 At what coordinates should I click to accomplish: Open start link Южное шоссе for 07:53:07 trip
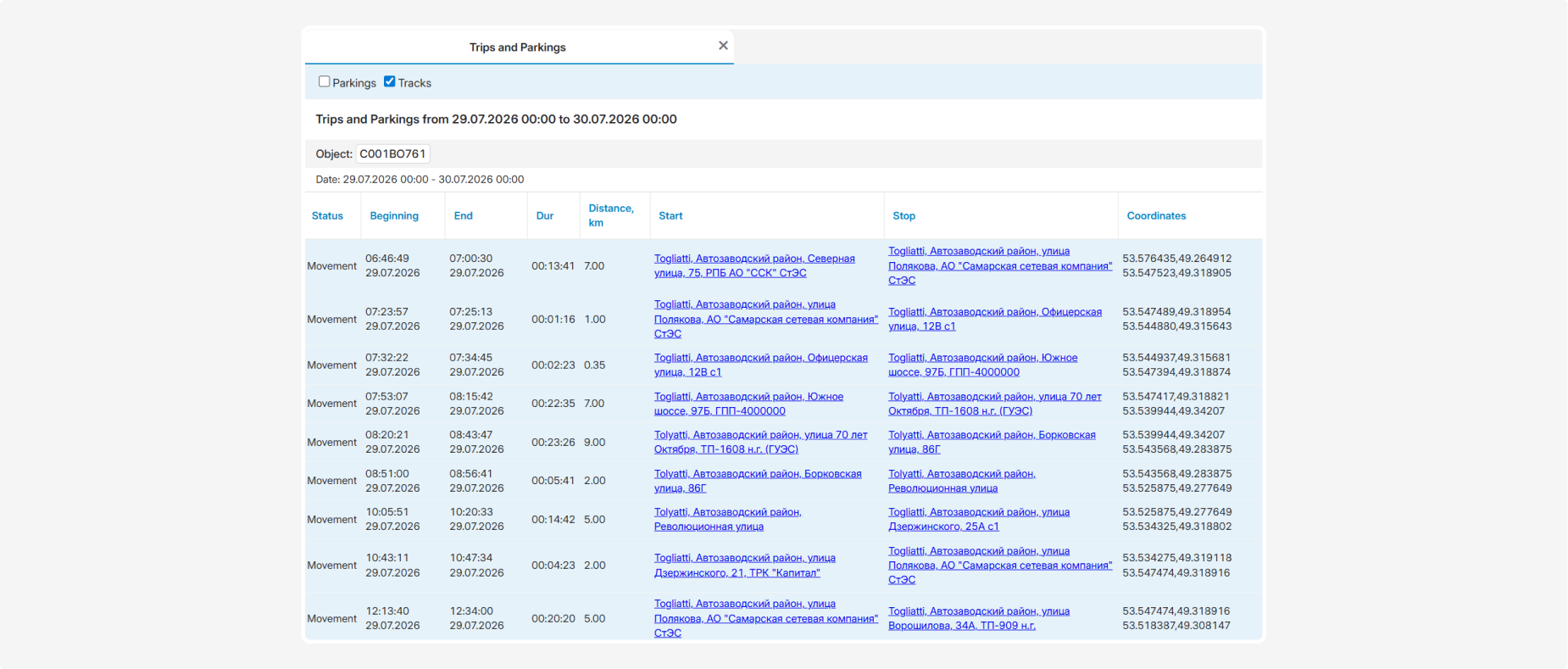[748, 404]
